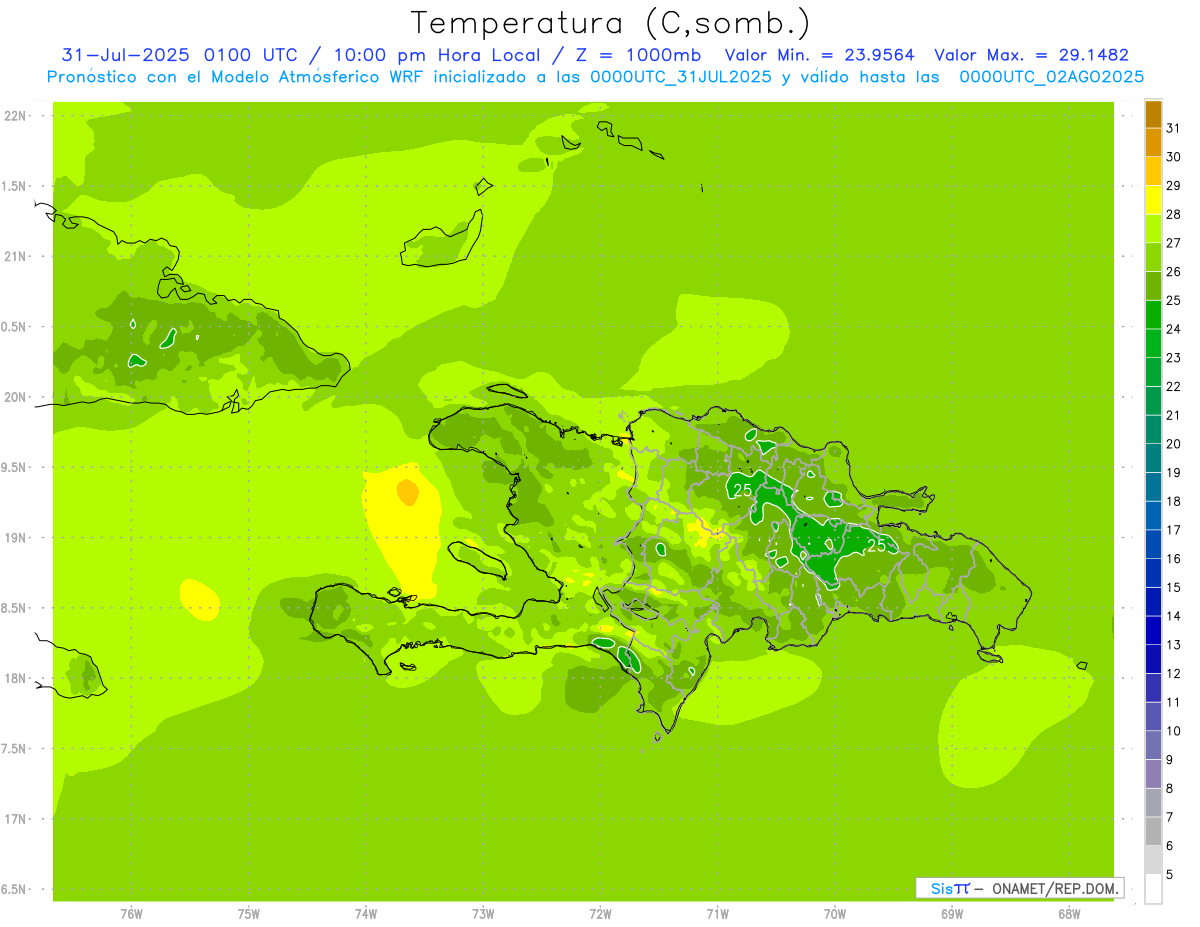Viewport: 1200px width, 927px height.
Task: Click the 22N latitude axis label
Action: pyautogui.click(x=15, y=116)
